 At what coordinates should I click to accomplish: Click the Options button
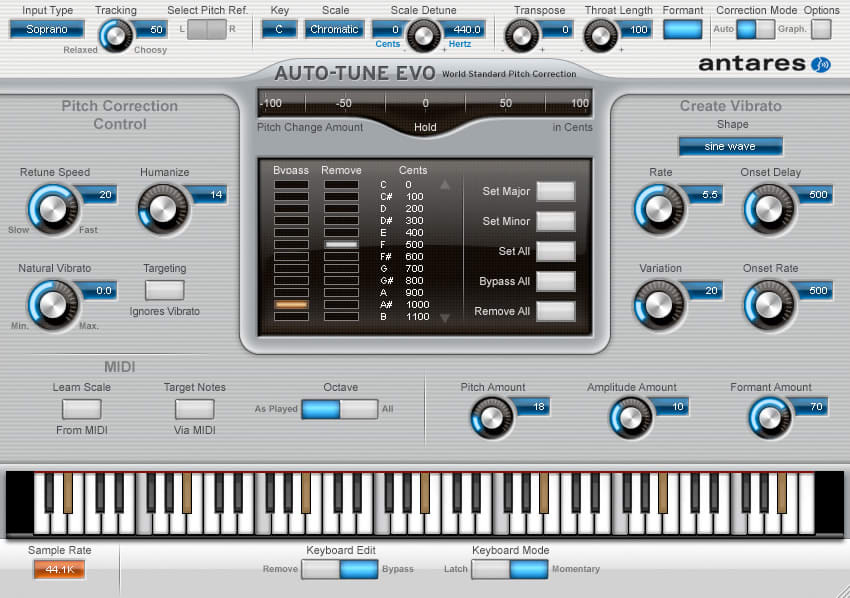click(x=821, y=29)
